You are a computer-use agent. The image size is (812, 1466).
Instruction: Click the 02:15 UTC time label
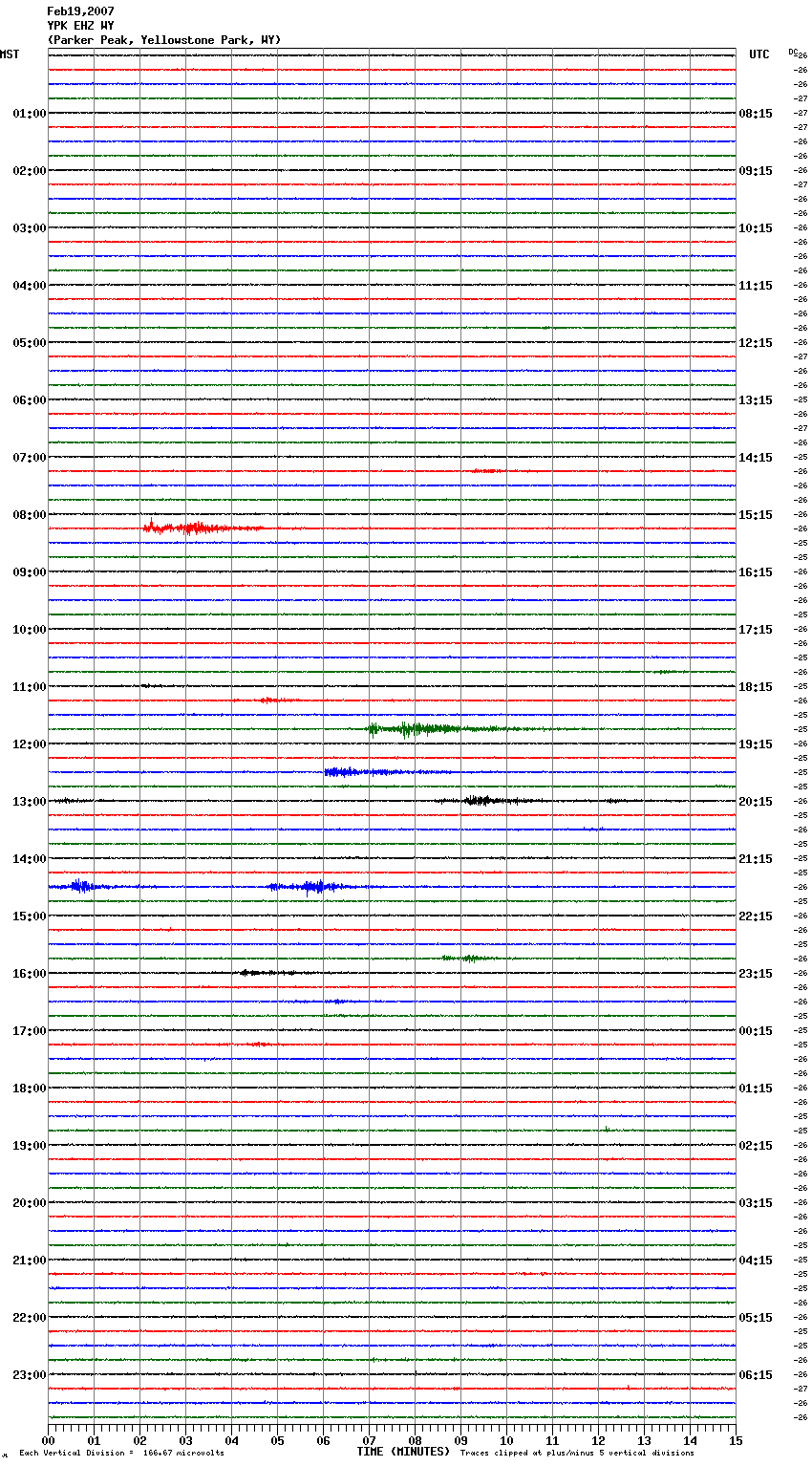tap(756, 1146)
